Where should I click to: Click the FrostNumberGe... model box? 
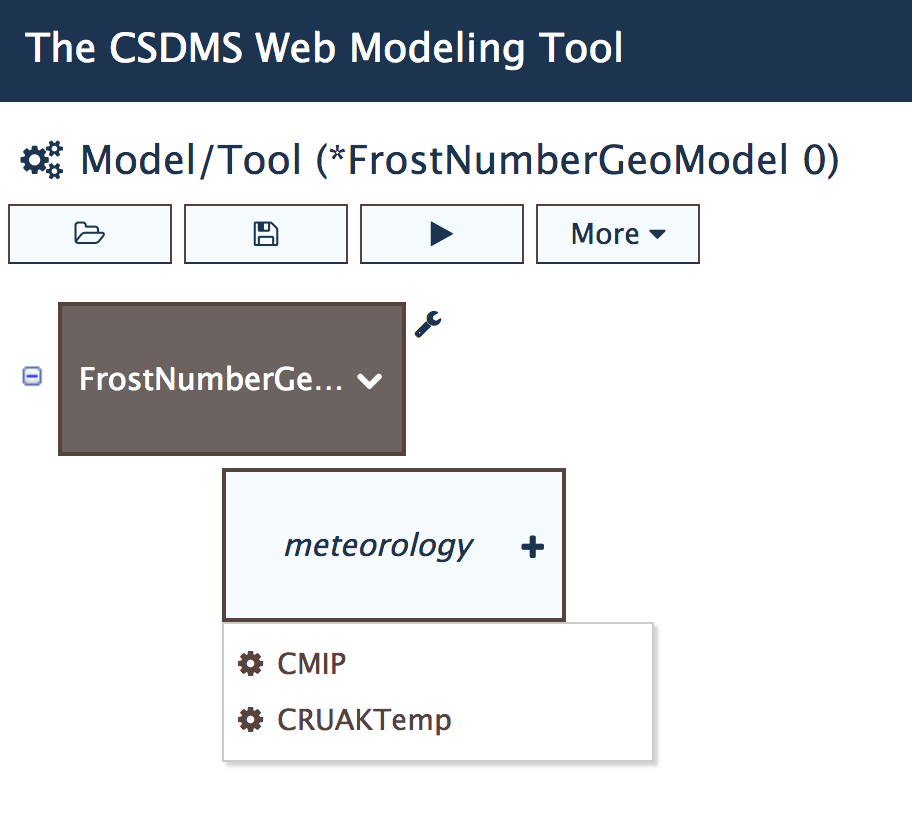[231, 379]
